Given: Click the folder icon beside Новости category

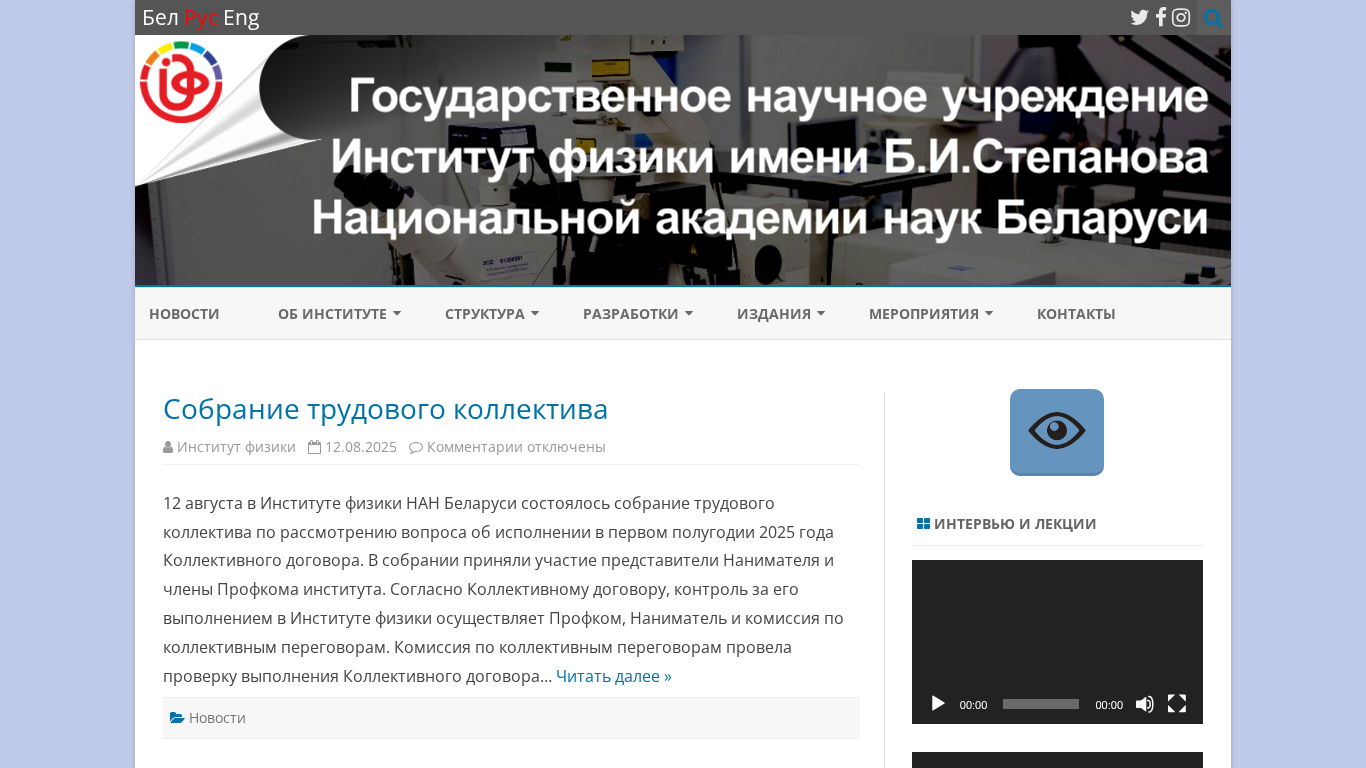Looking at the screenshot, I should pyautogui.click(x=177, y=718).
